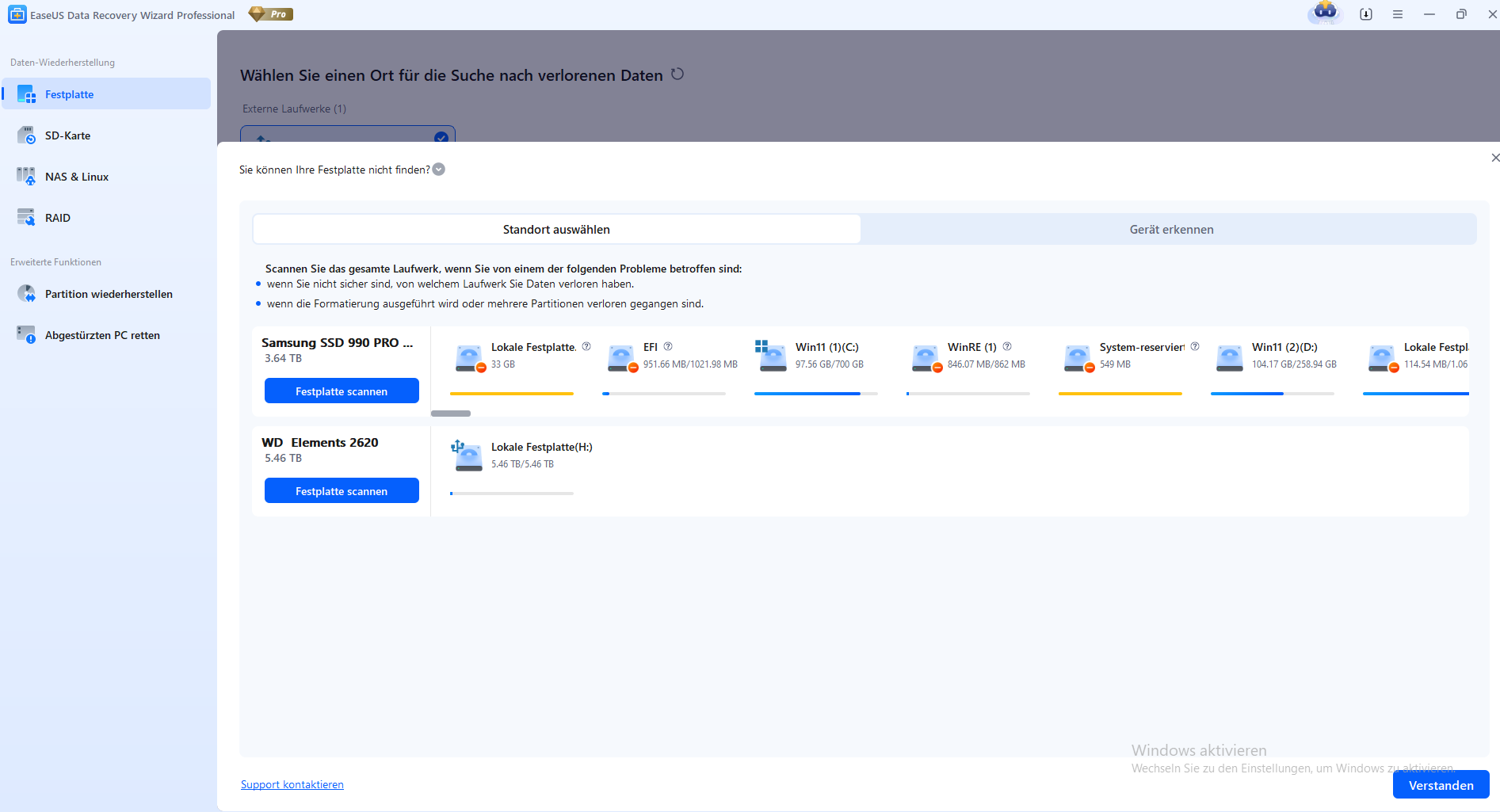Show help for Lokale Festplatte 33 GB
1500x812 pixels.
click(586, 346)
